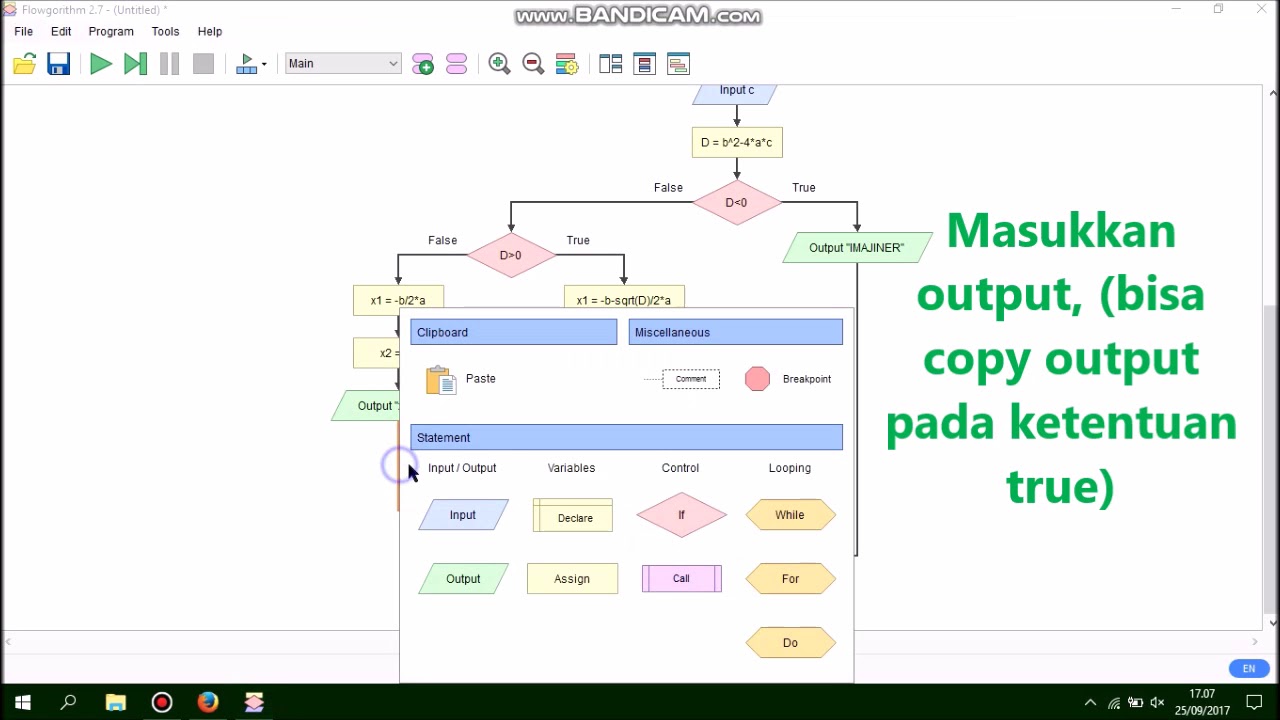Open the File menu
The height and width of the screenshot is (720, 1280).
(23, 31)
